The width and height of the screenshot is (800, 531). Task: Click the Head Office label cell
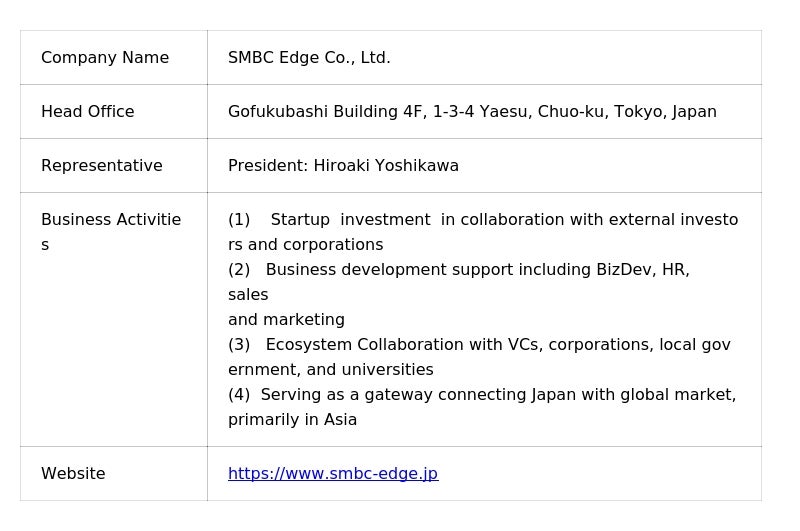point(88,112)
